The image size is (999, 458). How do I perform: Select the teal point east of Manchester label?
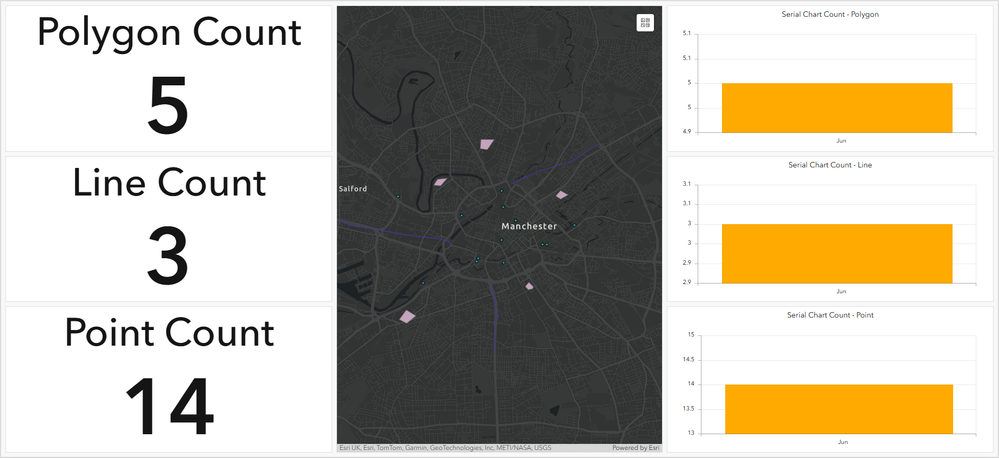click(x=574, y=225)
